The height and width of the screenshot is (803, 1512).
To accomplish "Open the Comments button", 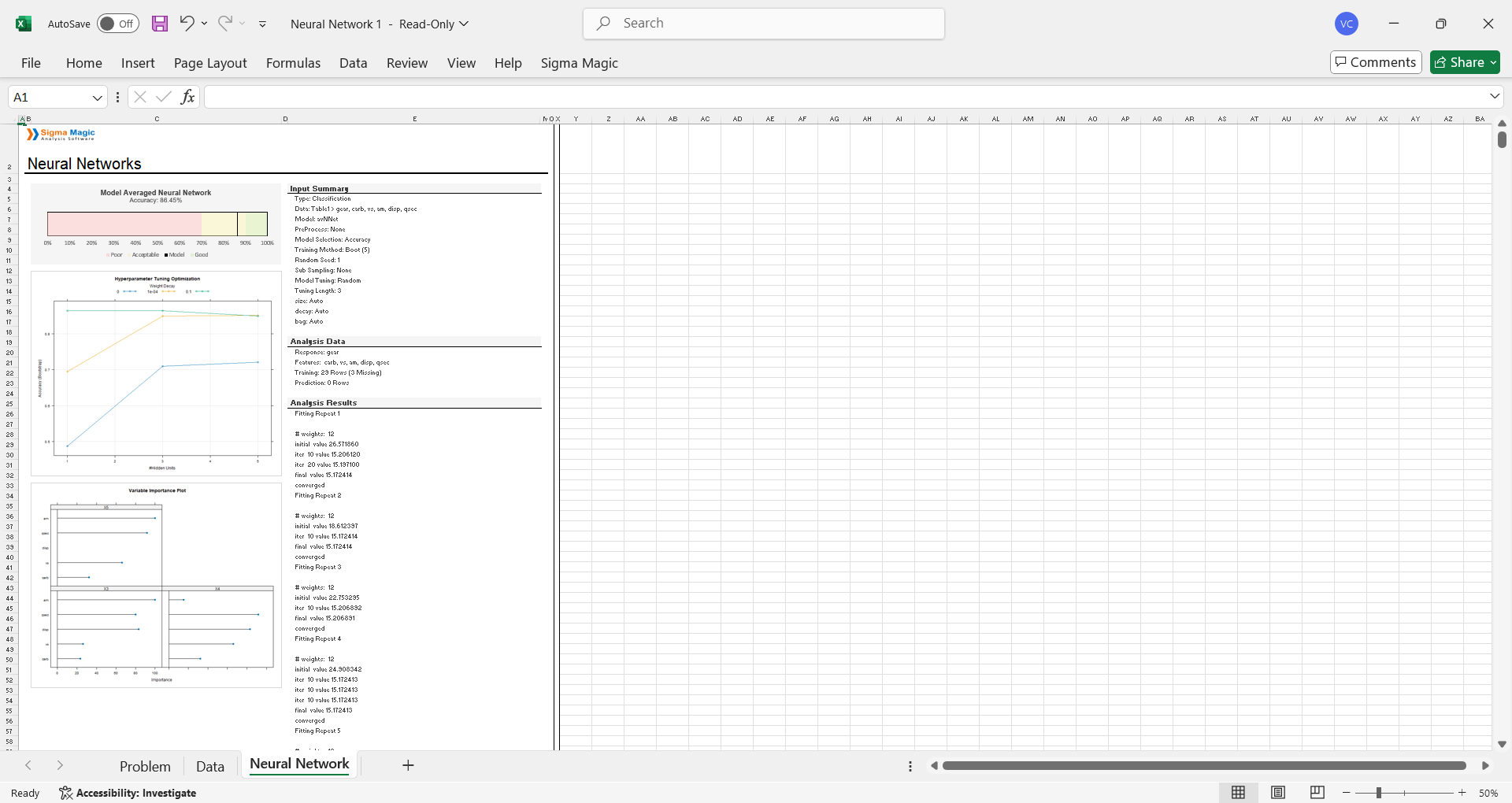I will 1375,62.
